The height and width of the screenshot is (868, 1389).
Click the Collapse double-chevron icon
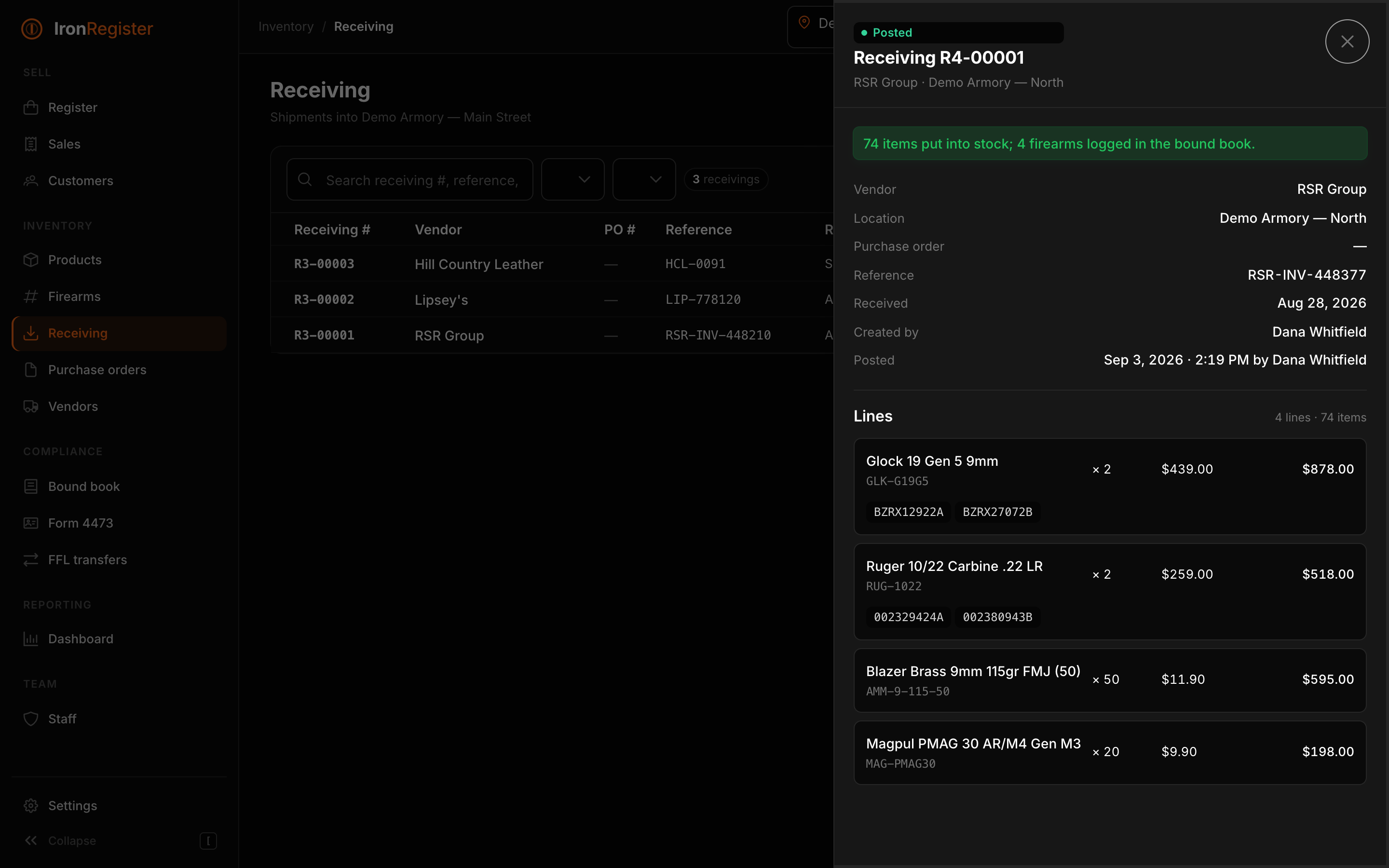click(x=31, y=841)
